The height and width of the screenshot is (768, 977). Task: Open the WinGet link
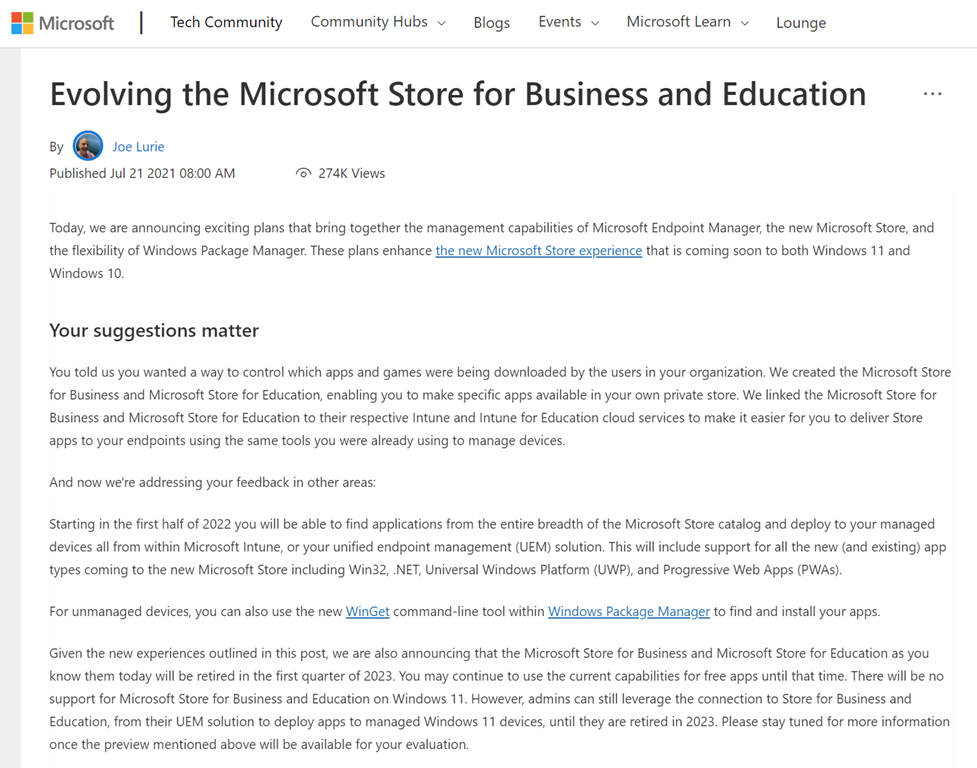[x=367, y=611]
